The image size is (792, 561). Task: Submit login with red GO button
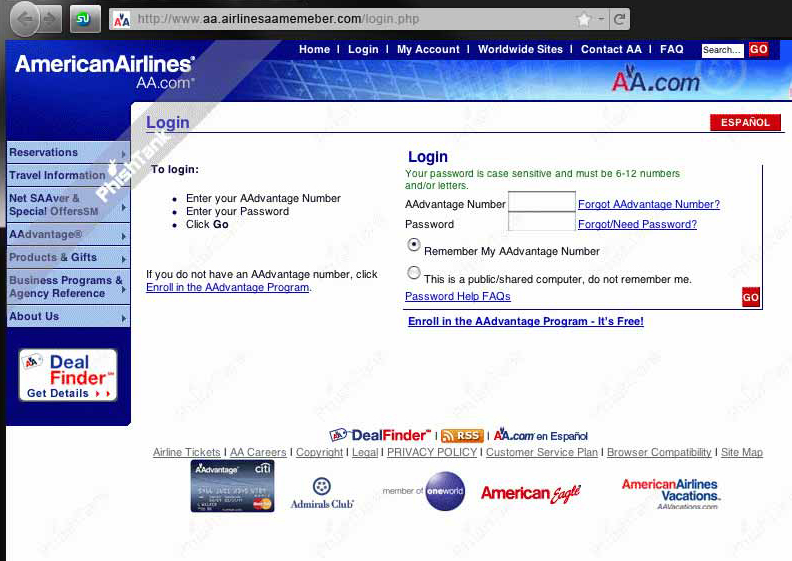click(751, 297)
